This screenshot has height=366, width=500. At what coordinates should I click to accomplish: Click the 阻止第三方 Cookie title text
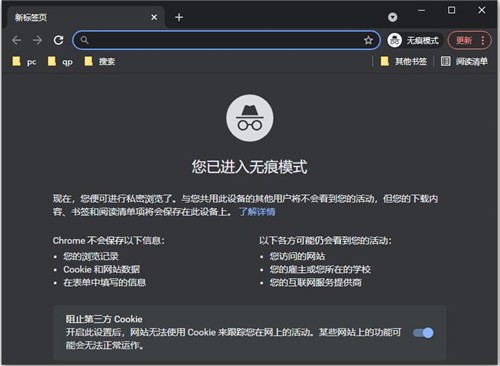point(104,319)
